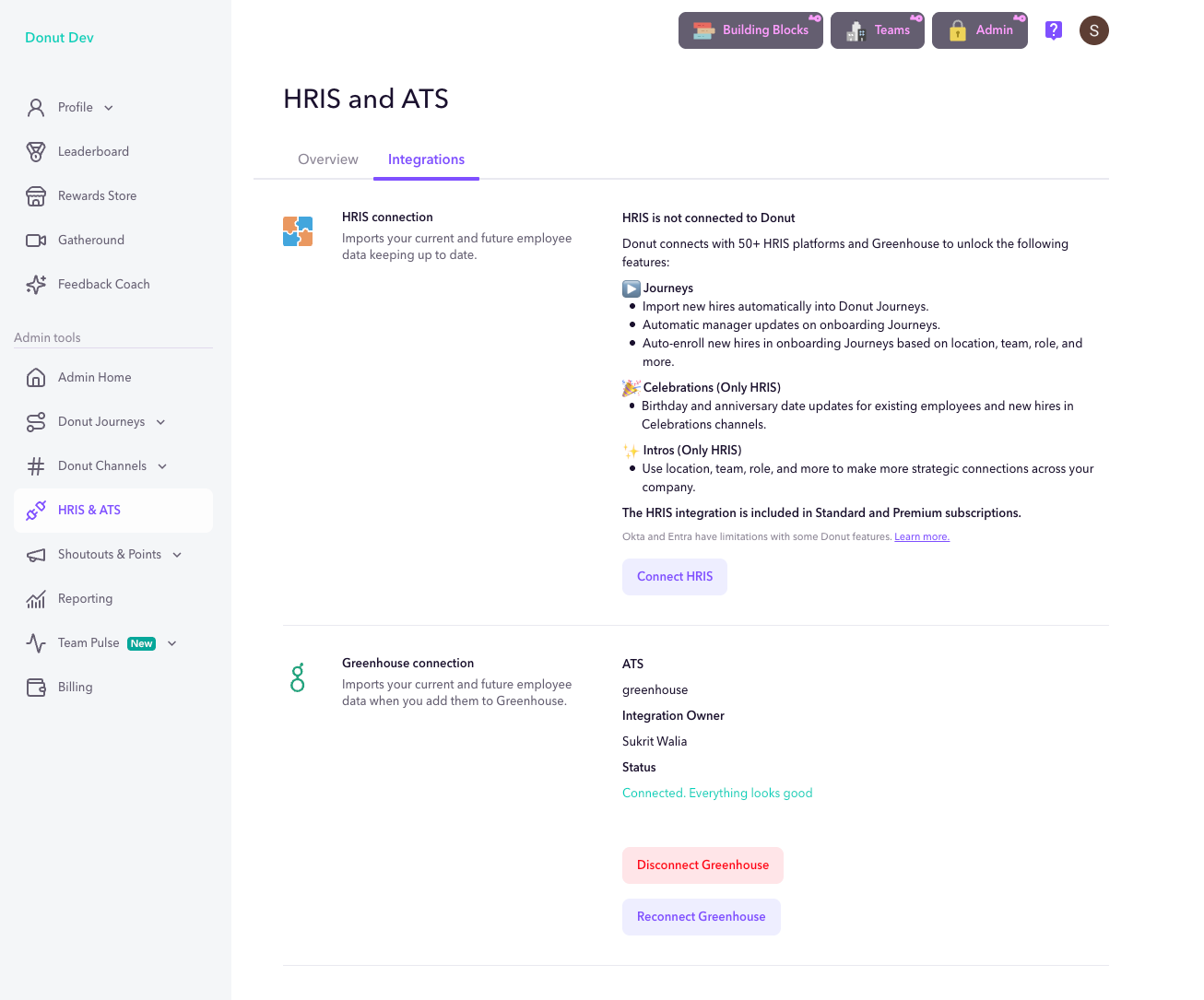Viewport: 1204px width, 1000px height.
Task: Click the 'HRIS connection' heading
Action: 387,218
